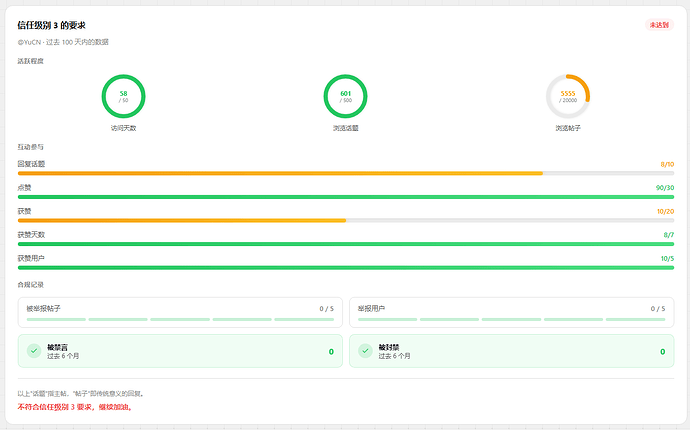The width and height of the screenshot is (690, 430).
Task: Click the 获赞 progress bar
Action: click(345, 221)
